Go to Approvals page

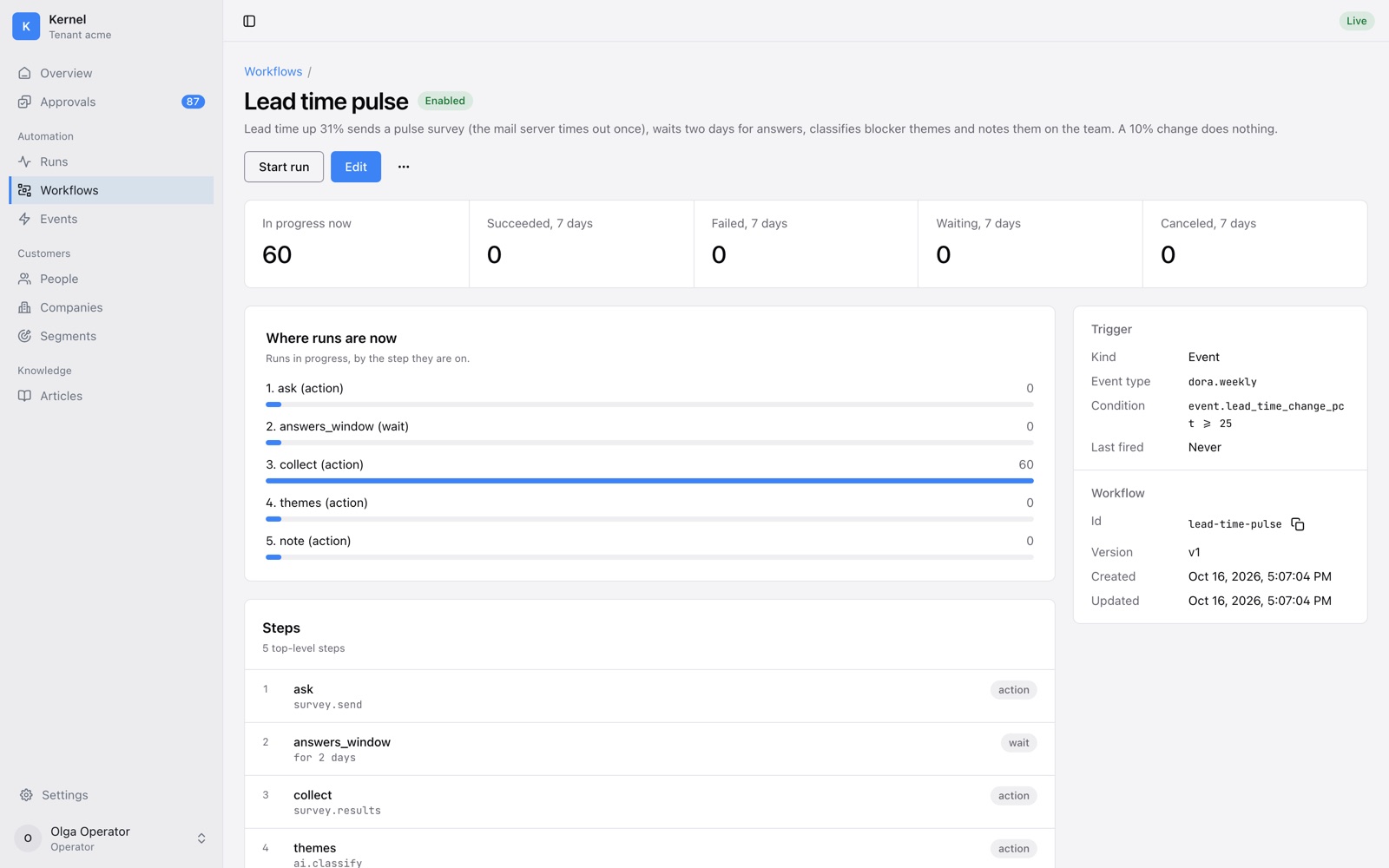(x=111, y=102)
